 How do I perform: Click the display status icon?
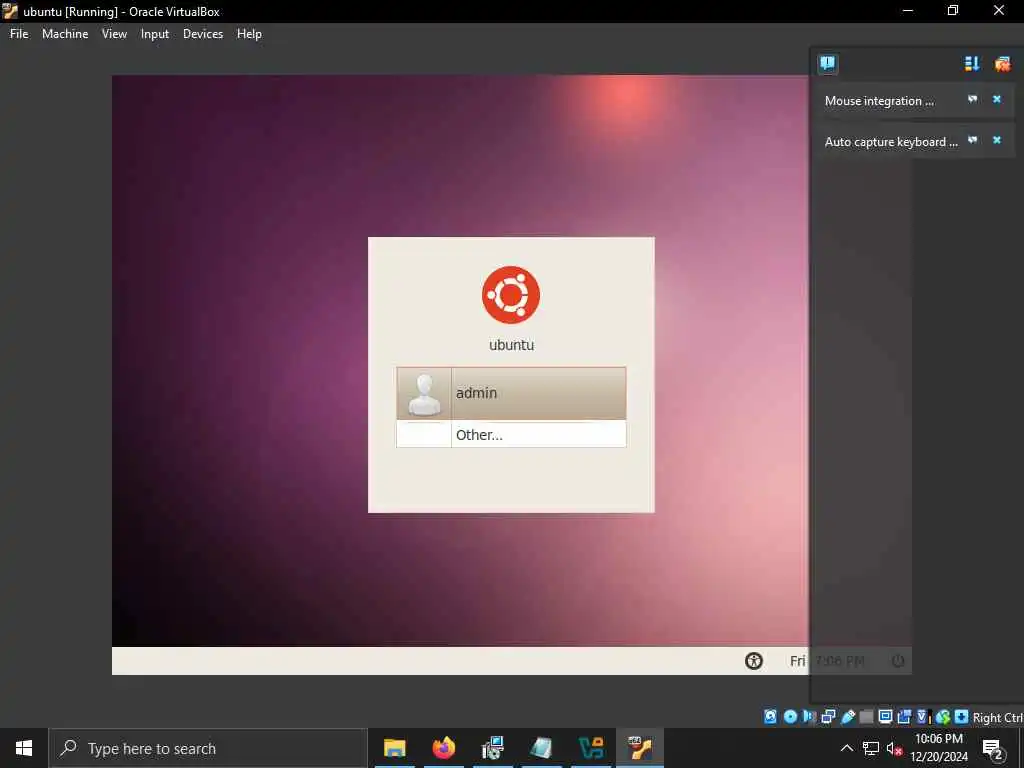(x=886, y=717)
